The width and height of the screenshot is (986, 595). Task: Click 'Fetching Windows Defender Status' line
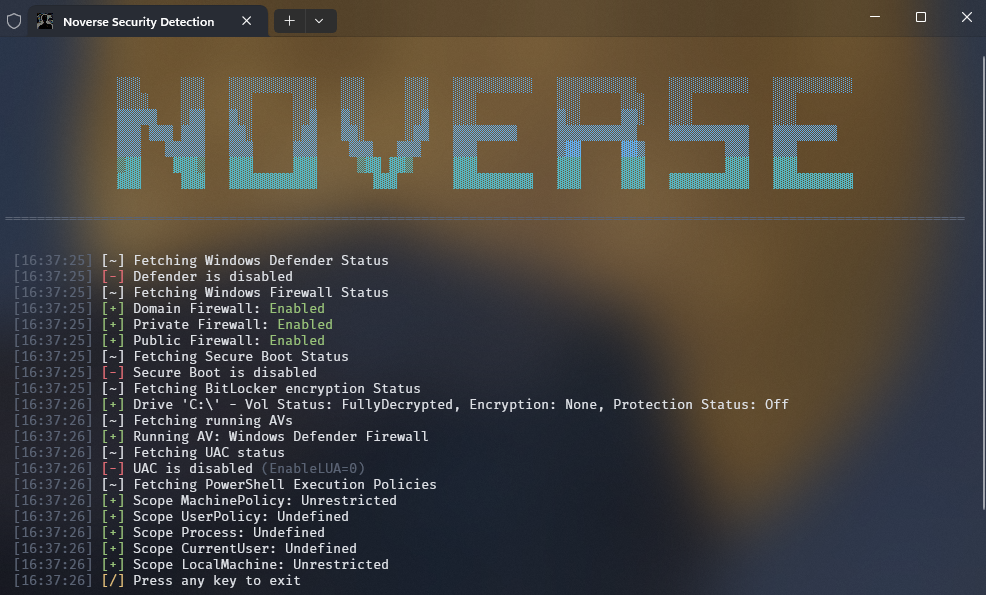pyautogui.click(x=201, y=260)
